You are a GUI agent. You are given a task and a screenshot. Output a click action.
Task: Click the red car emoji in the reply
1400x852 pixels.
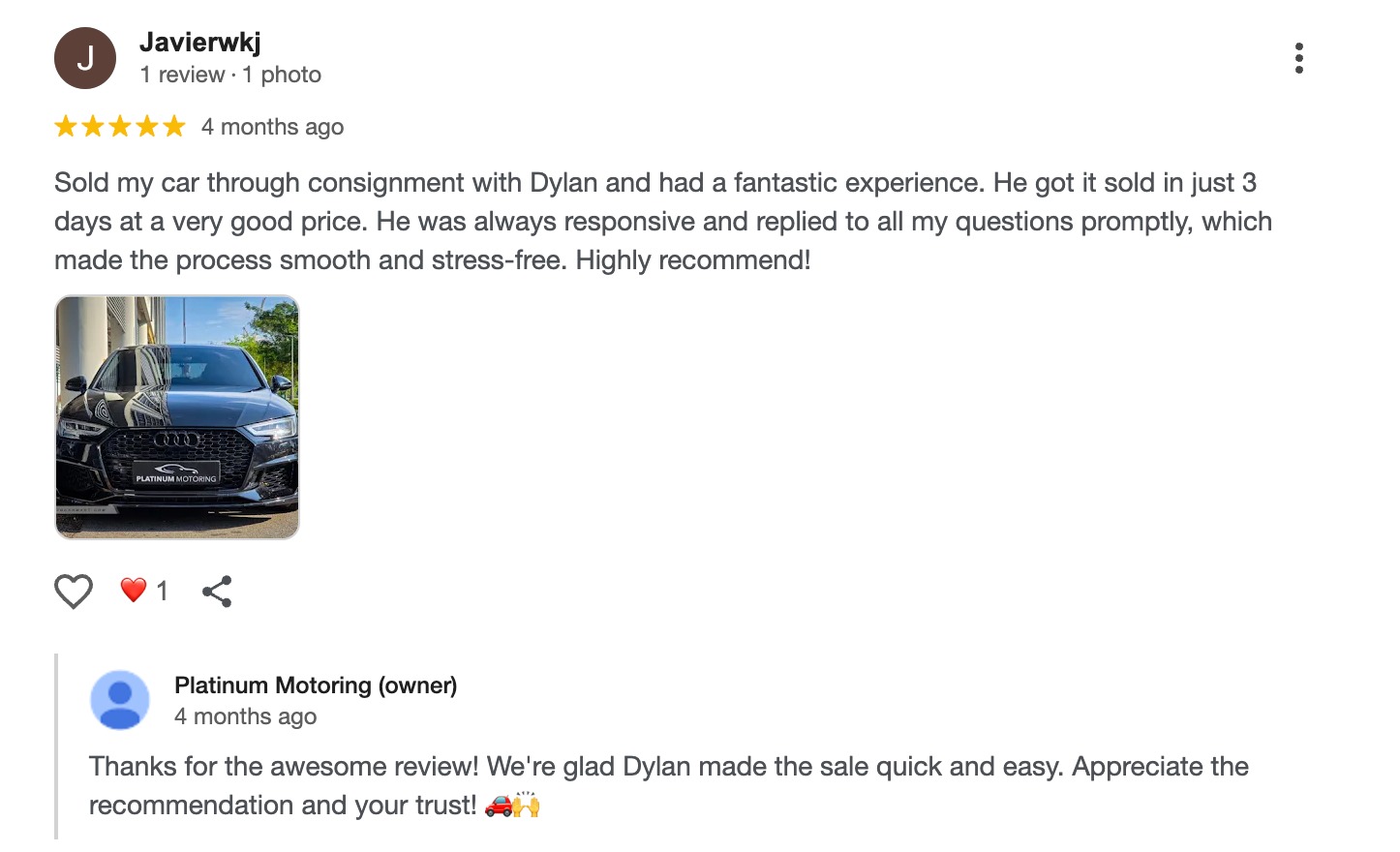click(x=498, y=805)
